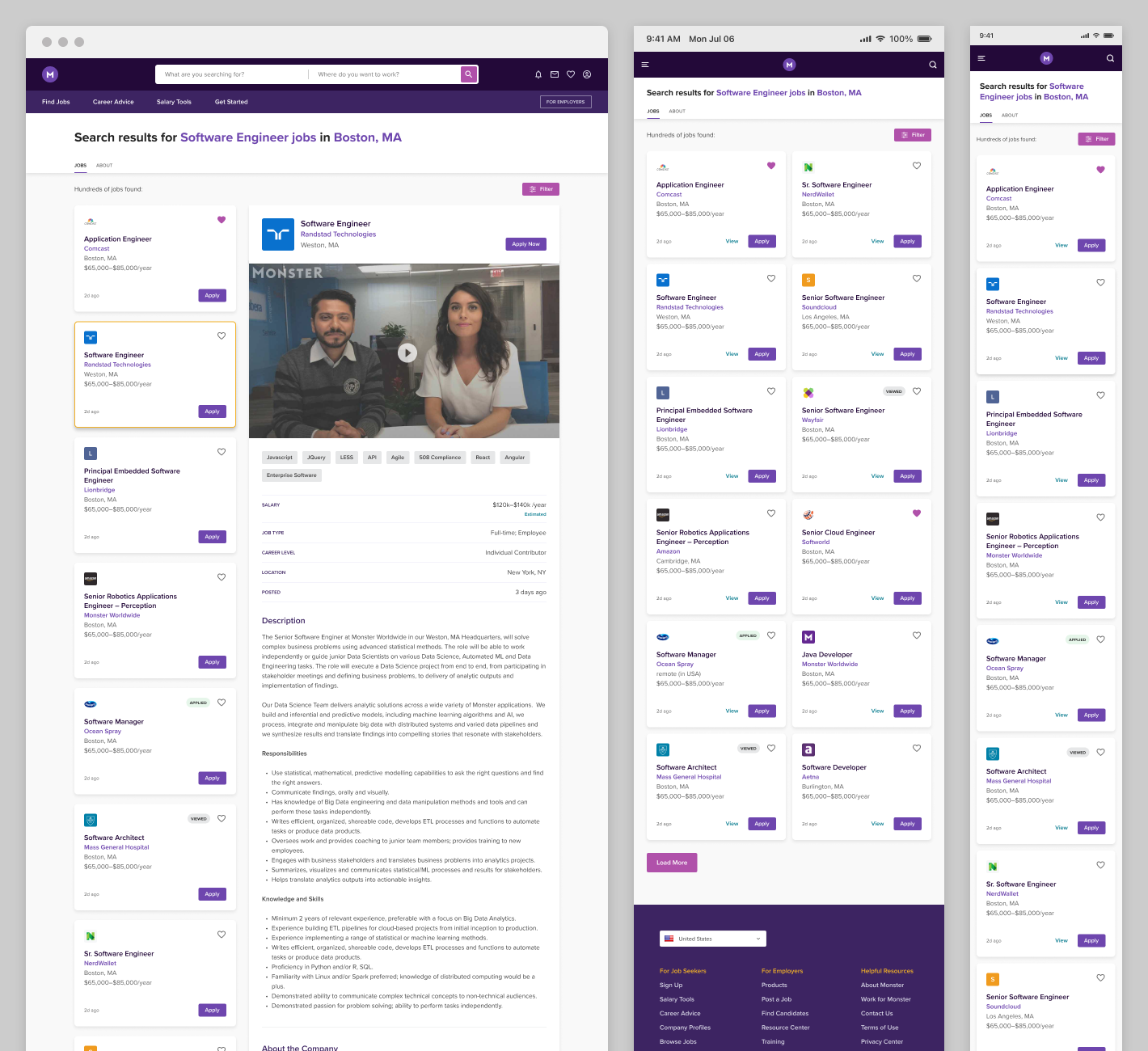Tap the search icon in the tablet header
This screenshot has width=1148, height=1051.
click(932, 65)
